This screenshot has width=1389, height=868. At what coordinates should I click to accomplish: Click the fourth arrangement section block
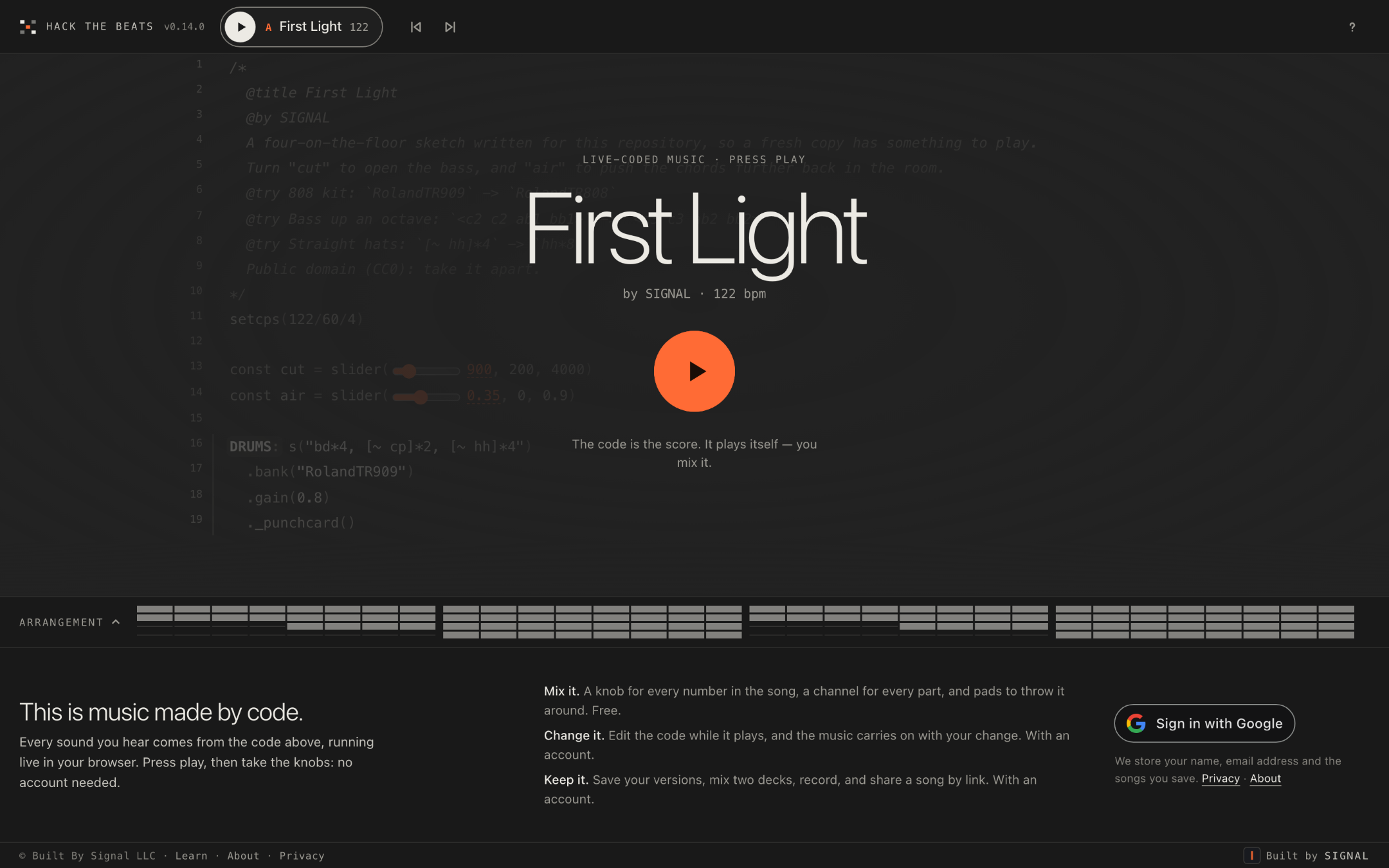[x=1204, y=622]
